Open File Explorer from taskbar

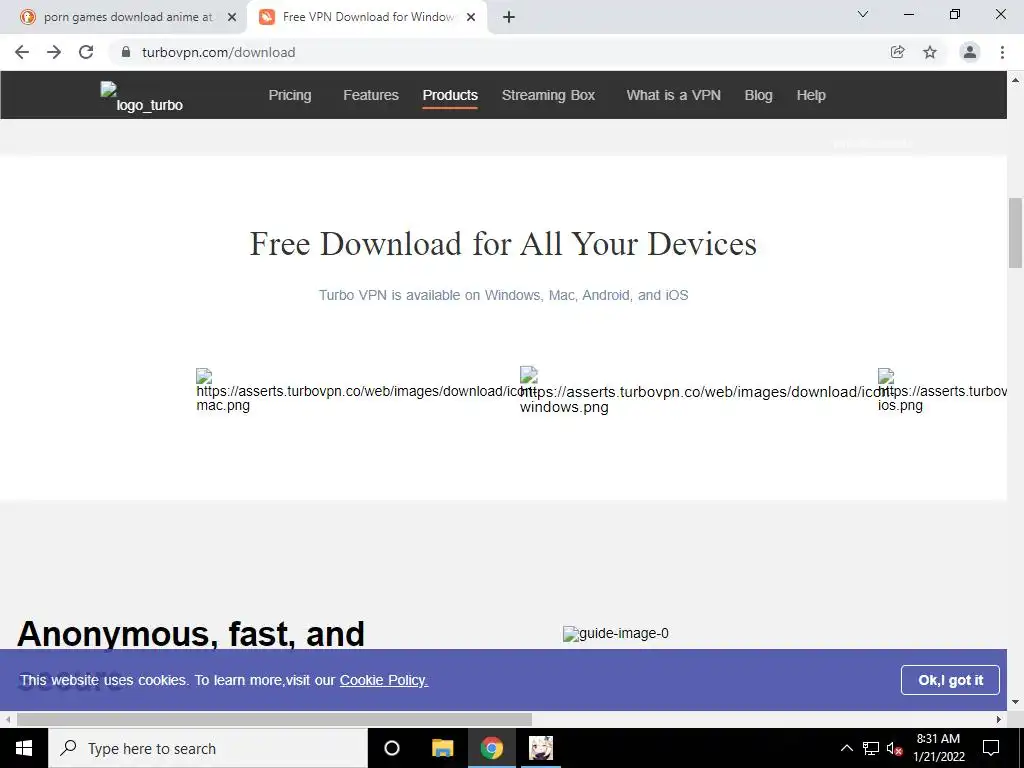coord(442,748)
